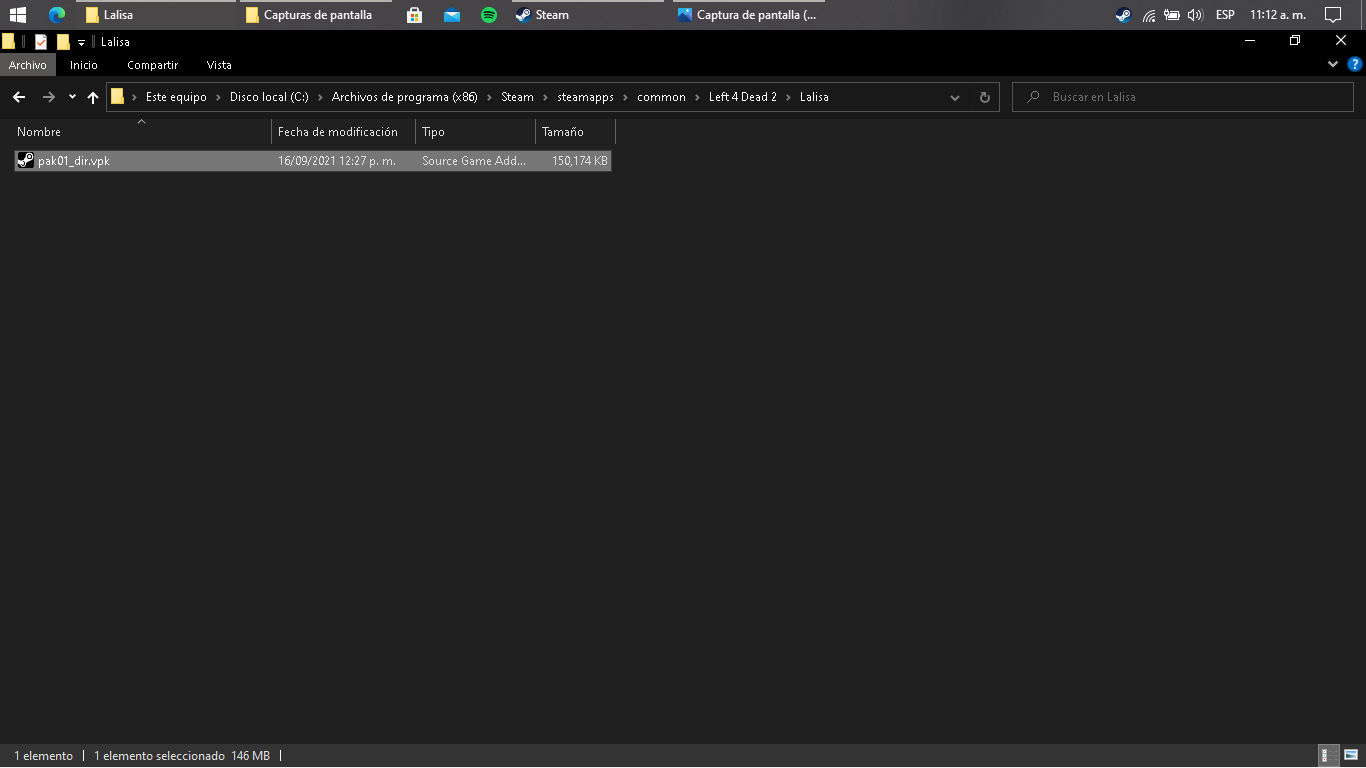
Task: Expand the chevron after Archivos de programa (x86)
Action: 490,97
